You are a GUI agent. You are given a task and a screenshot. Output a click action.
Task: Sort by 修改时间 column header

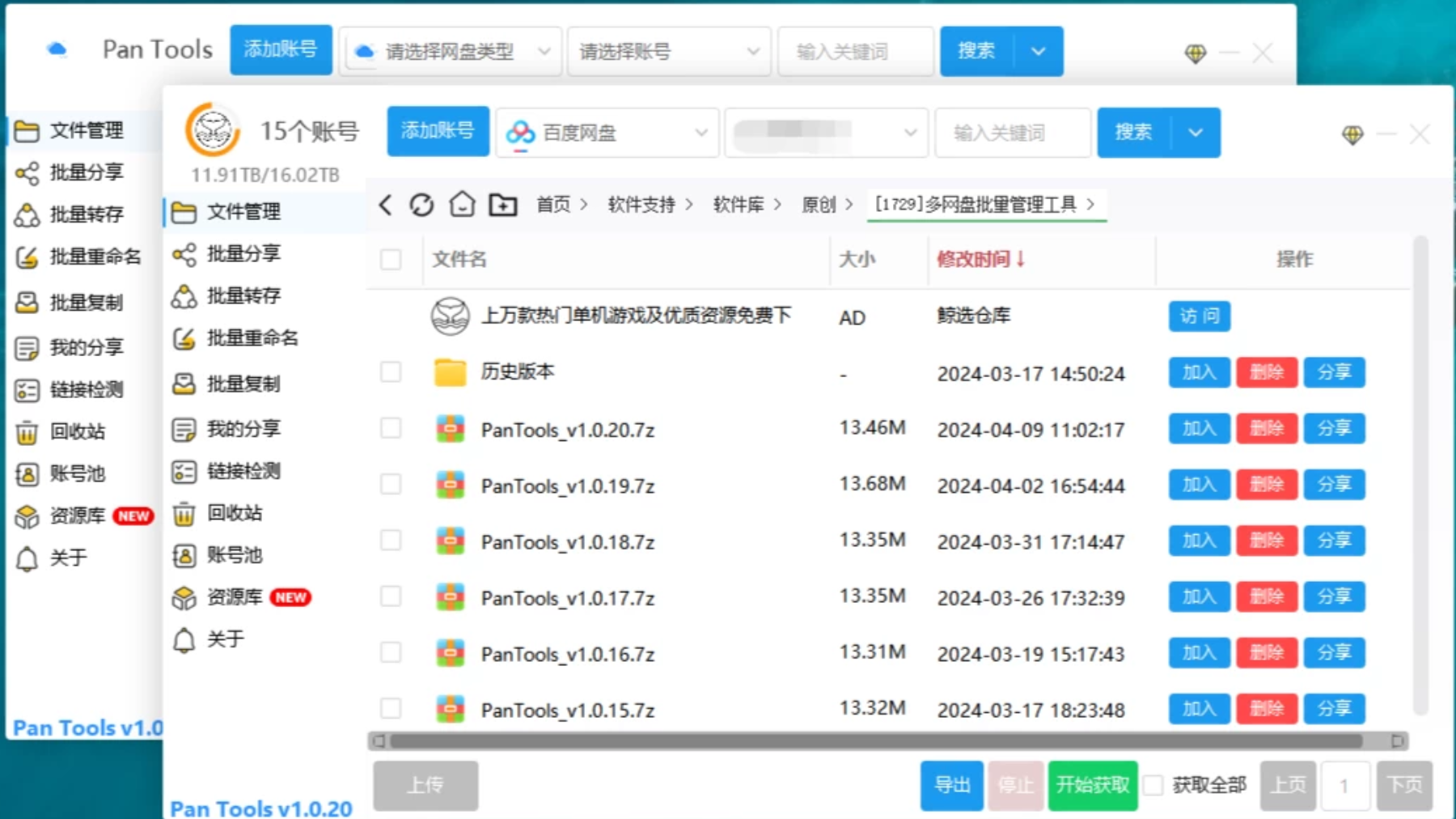(980, 260)
